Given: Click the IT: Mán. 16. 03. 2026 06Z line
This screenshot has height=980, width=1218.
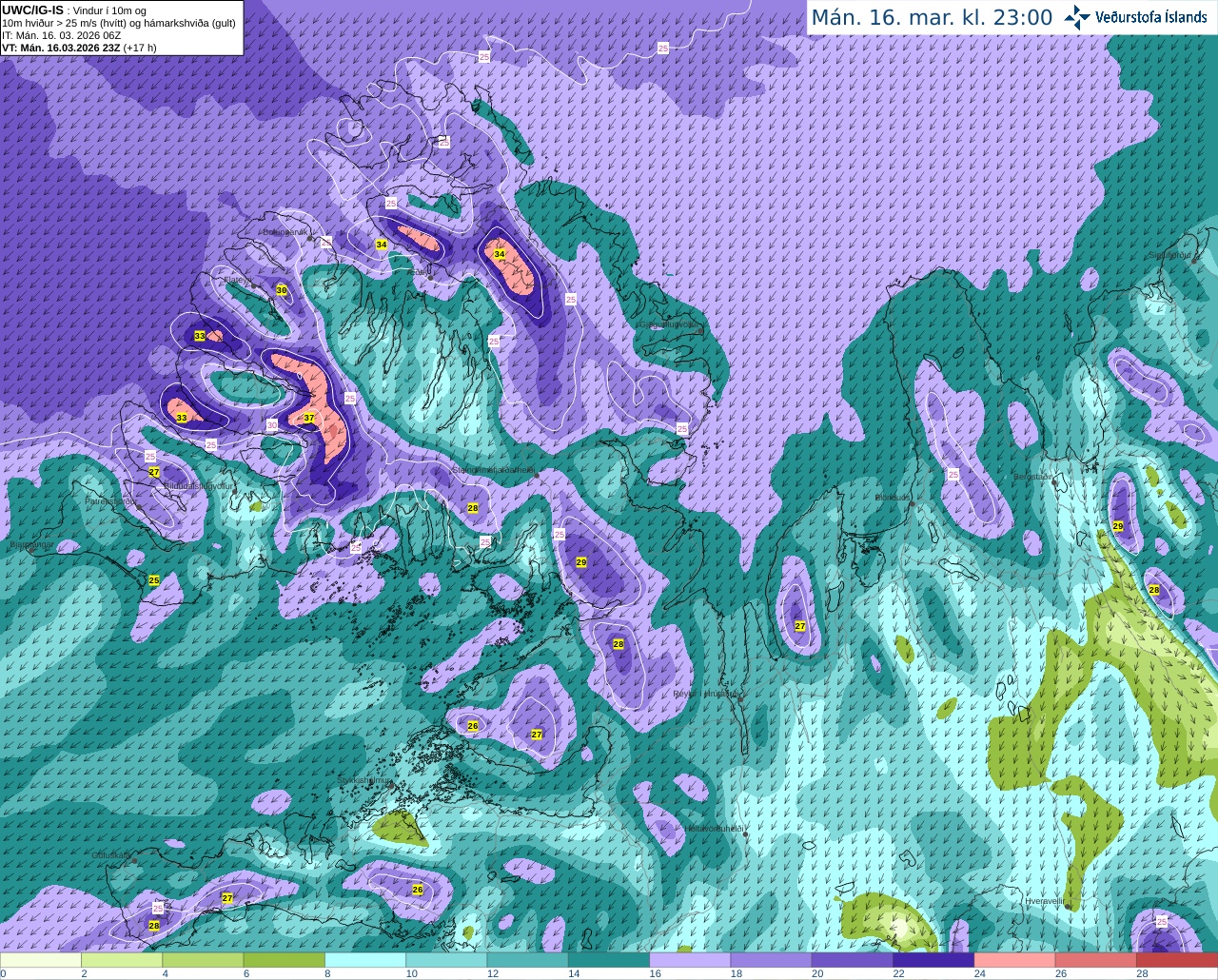Looking at the screenshot, I should tap(61, 35).
